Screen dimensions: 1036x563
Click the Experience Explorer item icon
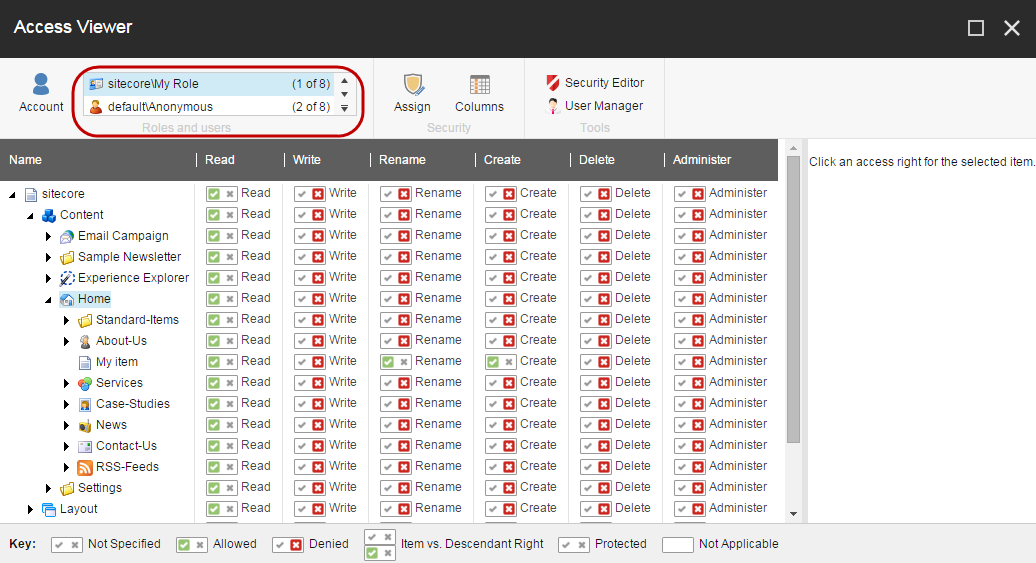(x=67, y=278)
